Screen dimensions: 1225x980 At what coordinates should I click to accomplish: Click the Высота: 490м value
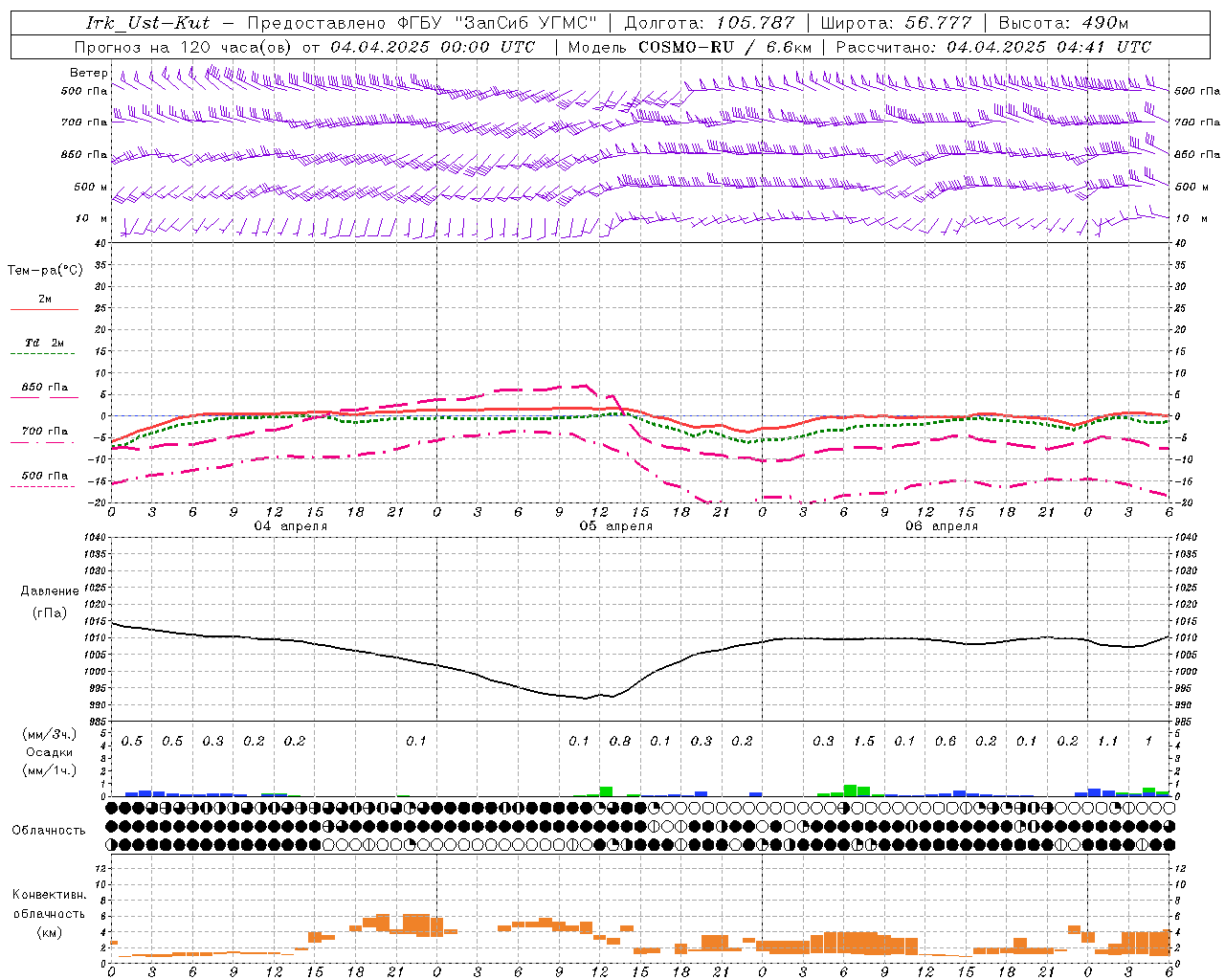1063,23
